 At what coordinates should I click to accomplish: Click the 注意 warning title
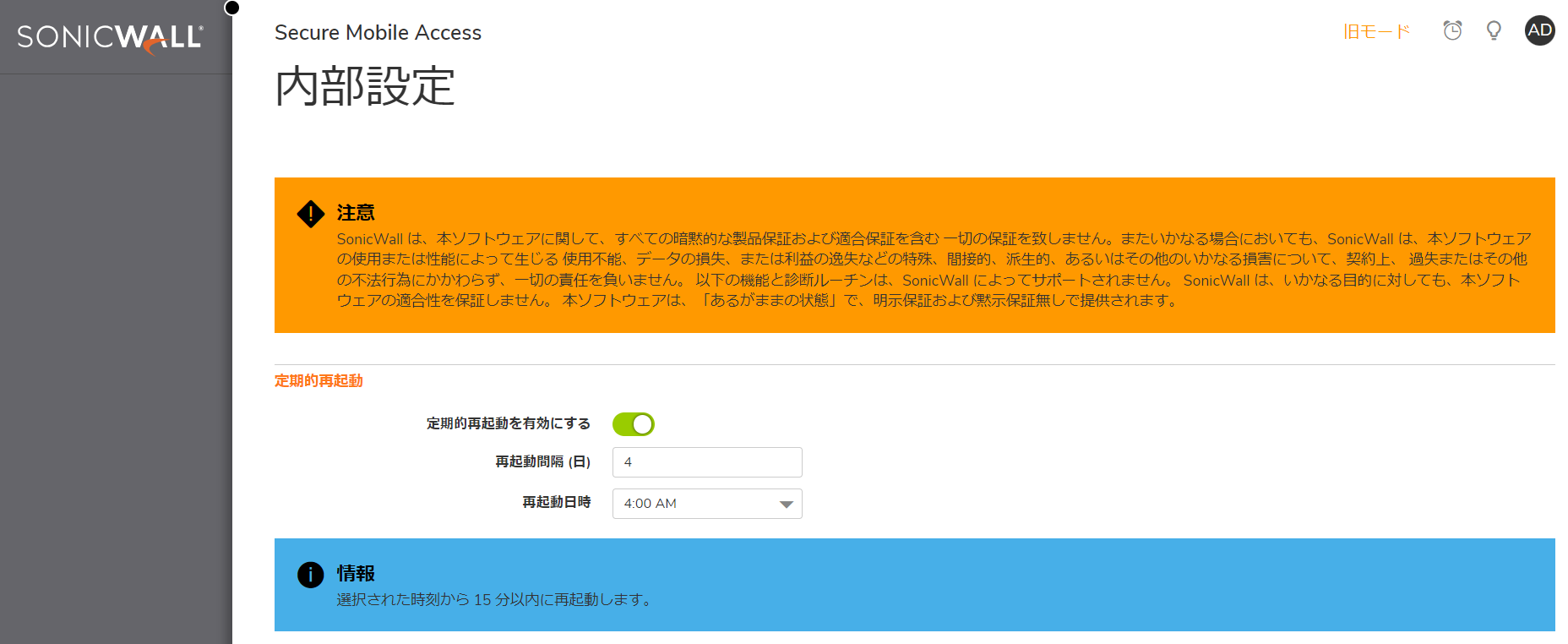pyautogui.click(x=356, y=213)
